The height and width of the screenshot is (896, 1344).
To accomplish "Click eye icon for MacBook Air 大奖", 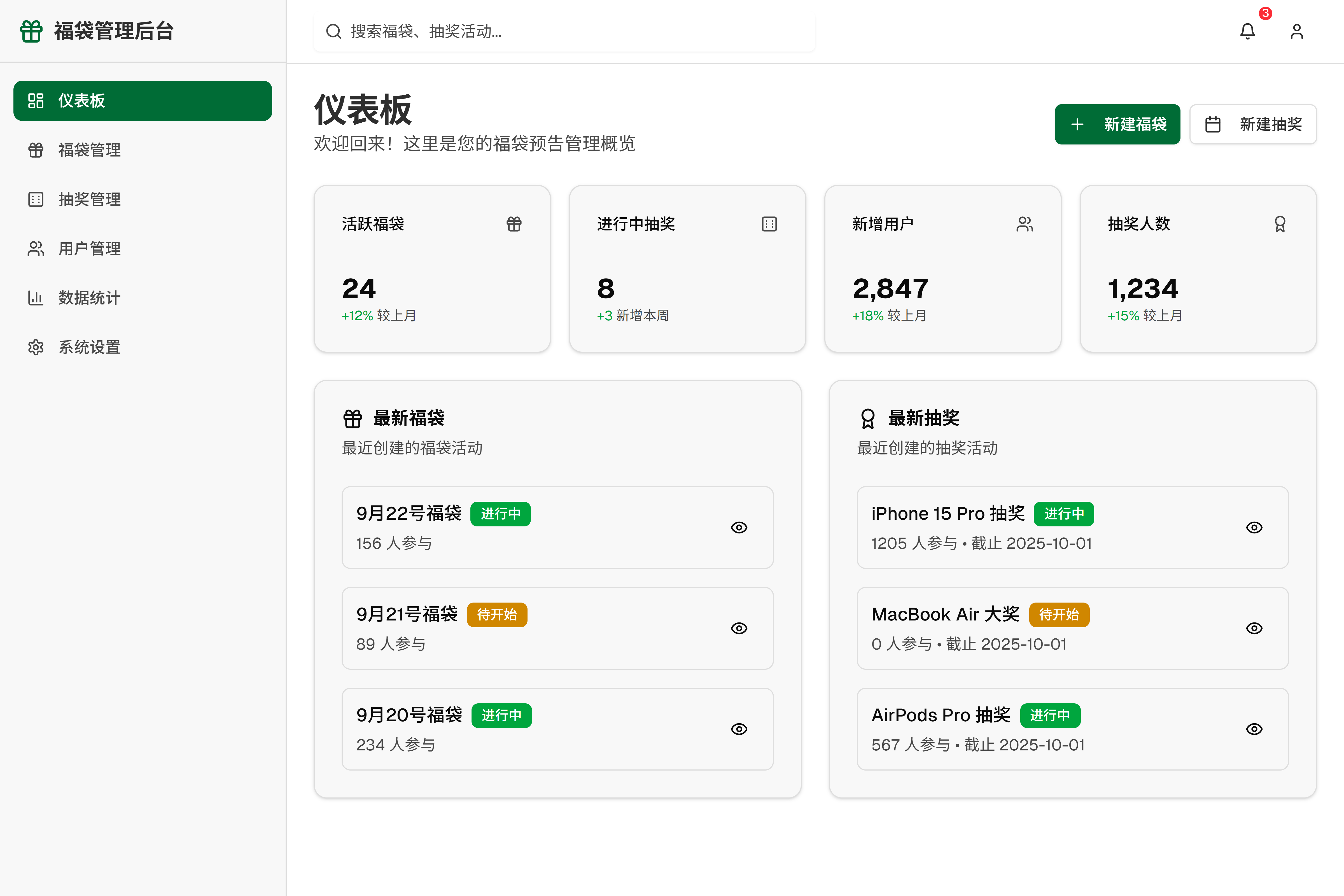I will (1254, 629).
